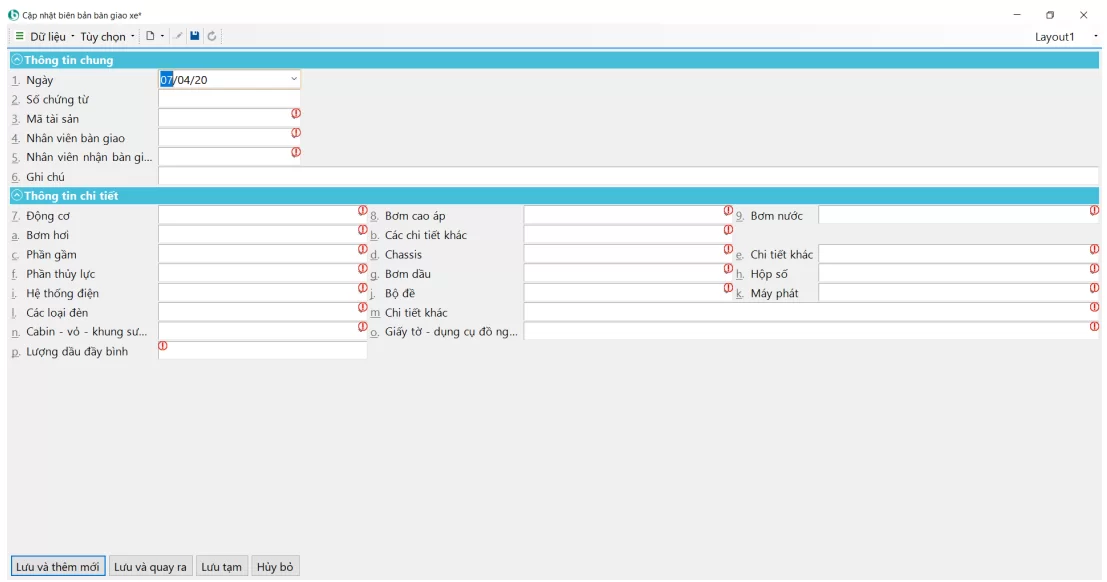Click the green hamburger menu icon
1107x582 pixels.
pyautogui.click(x=19, y=36)
